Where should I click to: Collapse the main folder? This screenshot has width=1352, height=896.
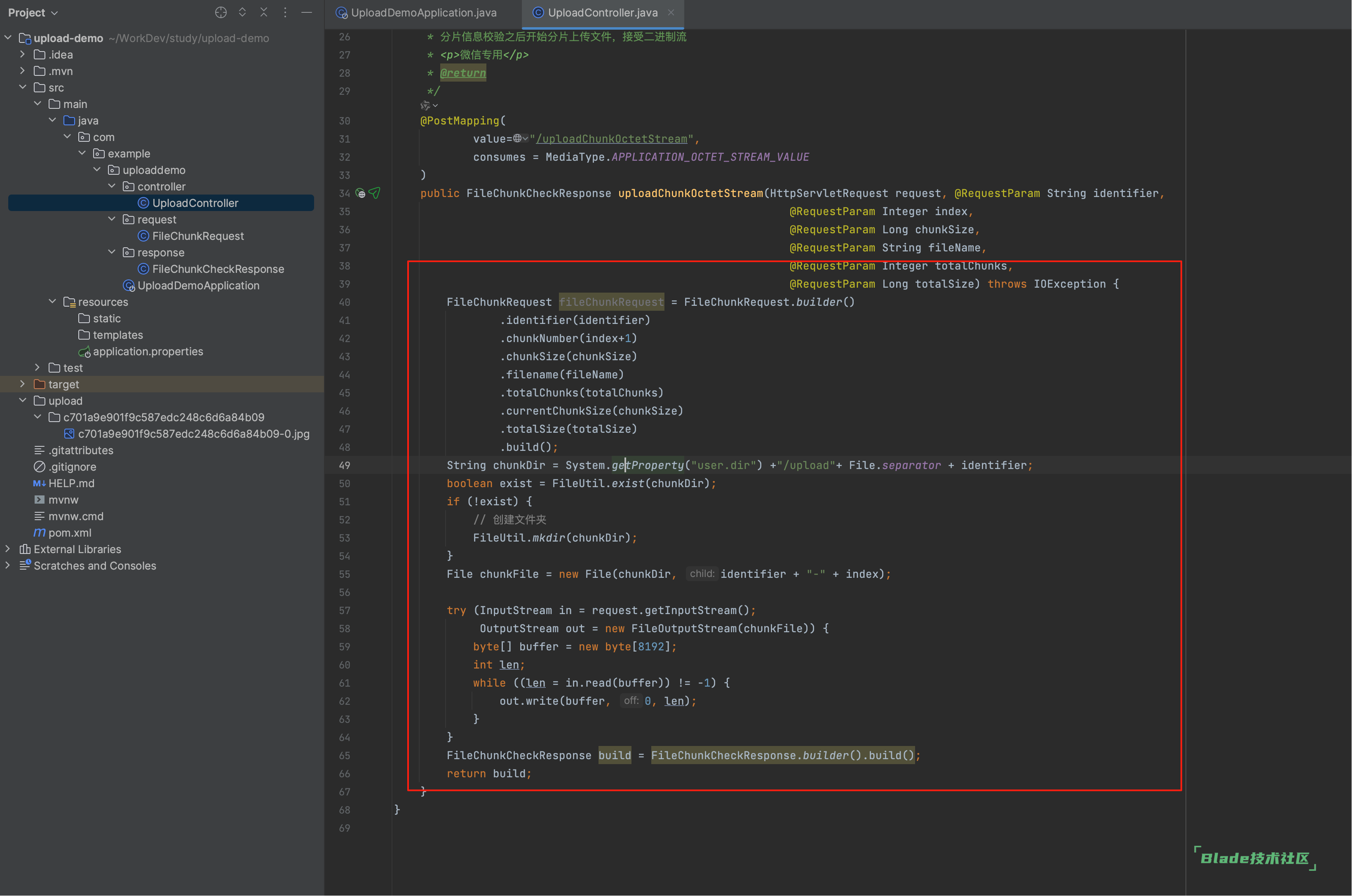tap(37, 104)
